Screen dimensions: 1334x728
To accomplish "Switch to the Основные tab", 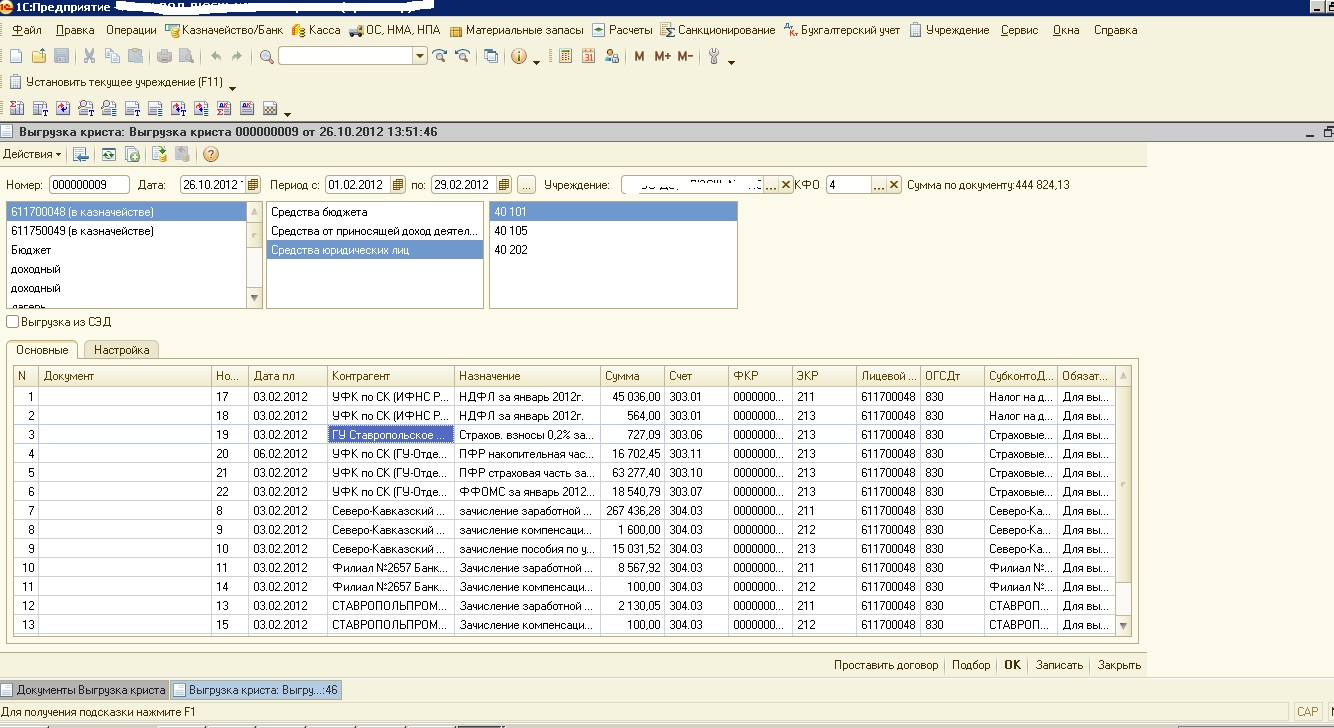I will (x=42, y=350).
